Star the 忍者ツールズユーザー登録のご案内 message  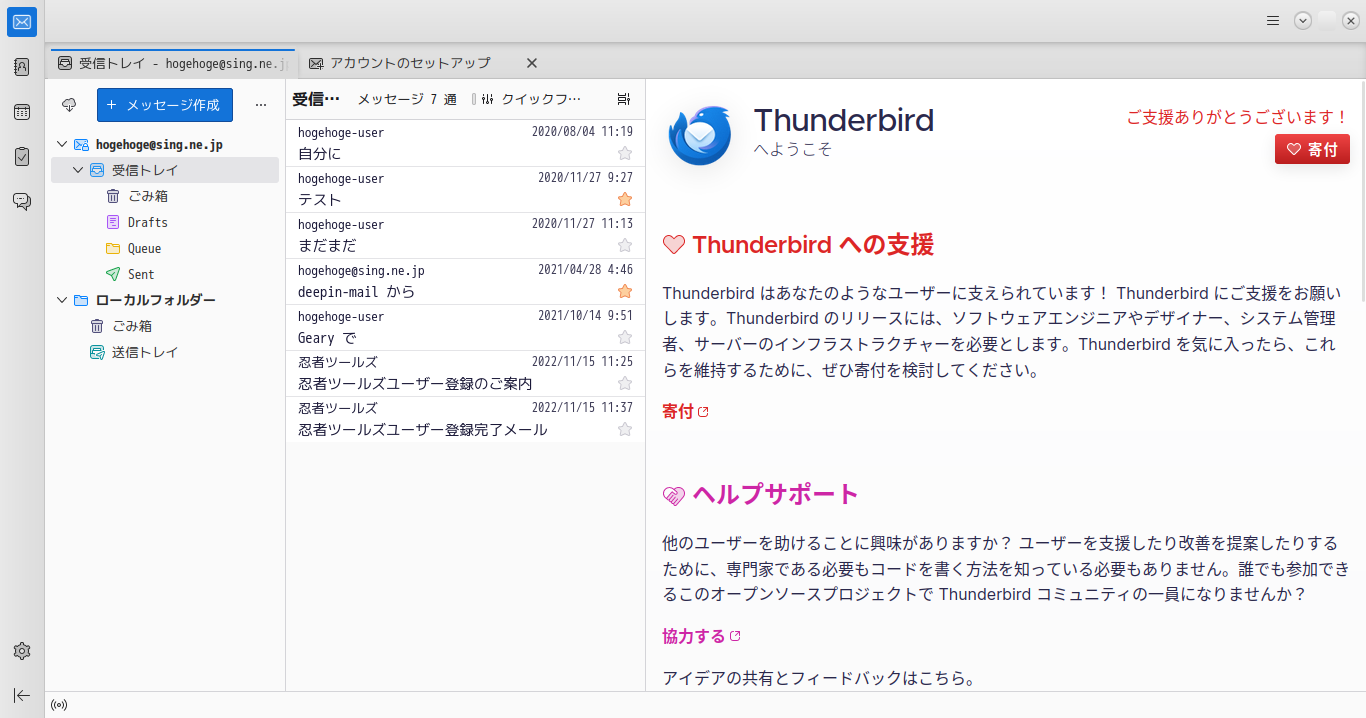tap(625, 383)
